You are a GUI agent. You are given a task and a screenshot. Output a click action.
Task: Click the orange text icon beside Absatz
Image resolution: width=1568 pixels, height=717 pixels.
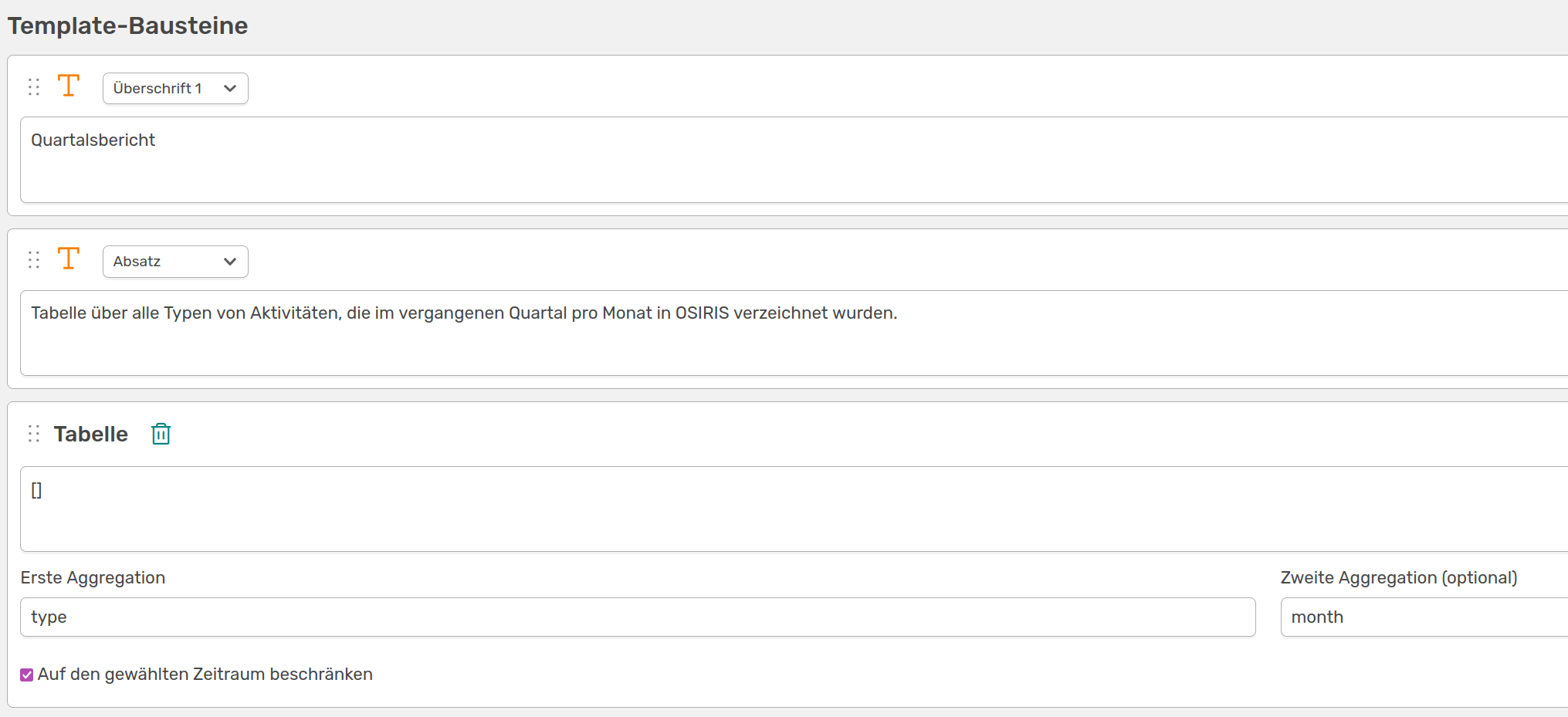coord(69,259)
